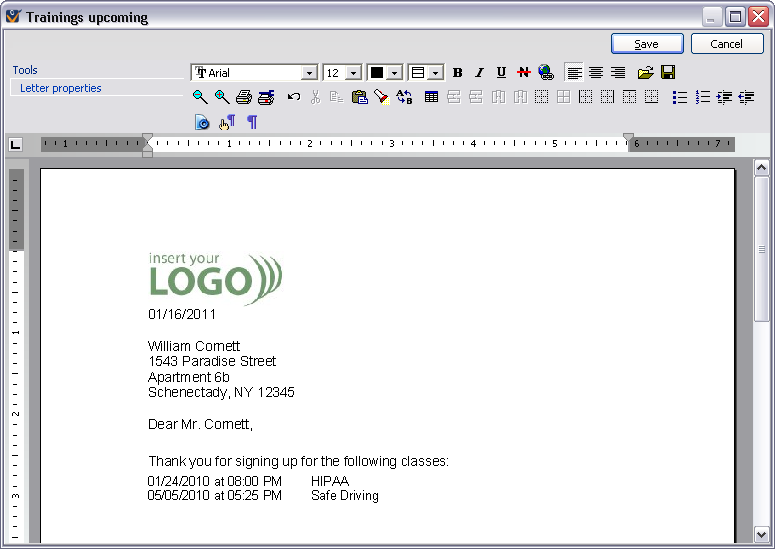
Task: Click the border style icon button
Action: (418, 73)
